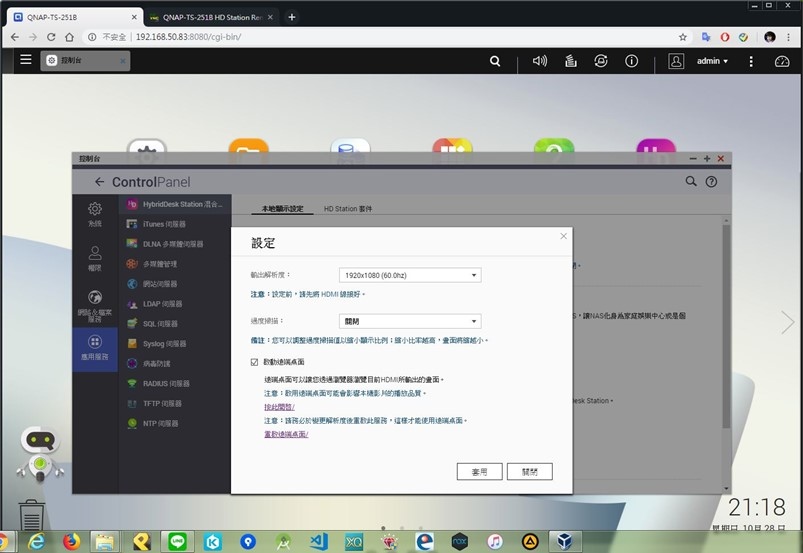Switch to HD Station Remote browser tab

point(212,17)
